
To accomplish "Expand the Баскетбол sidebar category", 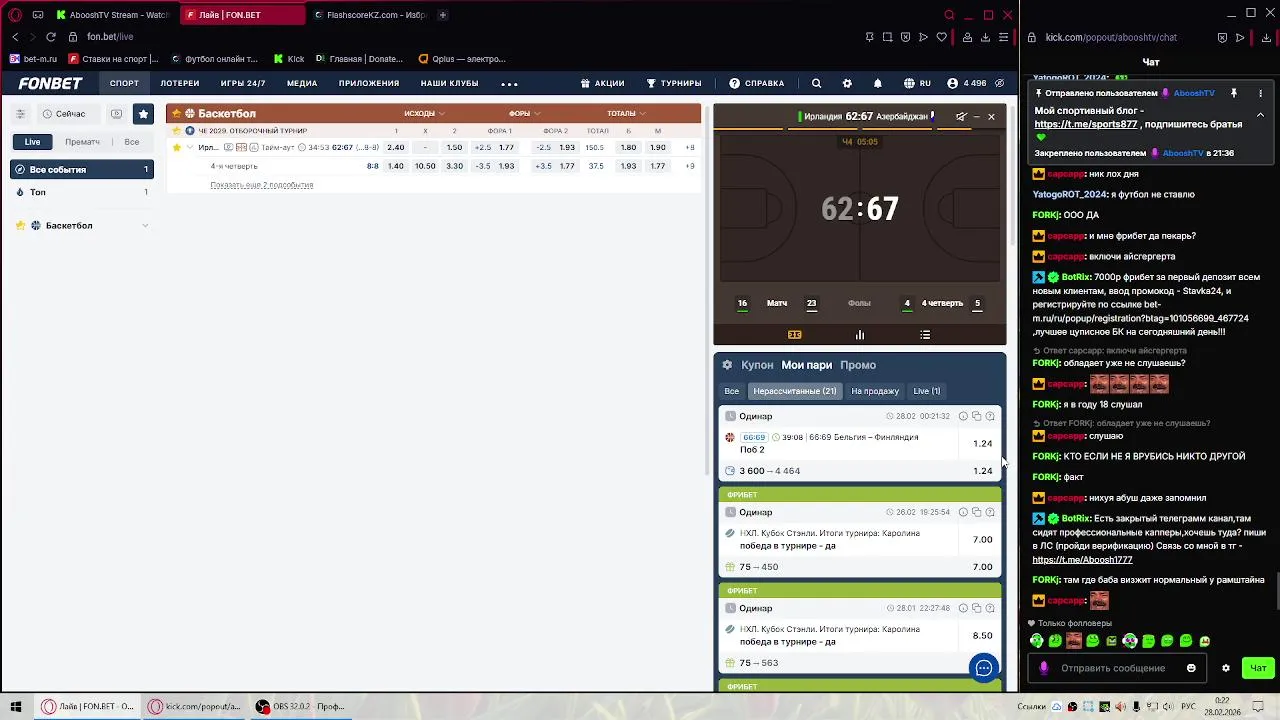I will pos(145,226).
